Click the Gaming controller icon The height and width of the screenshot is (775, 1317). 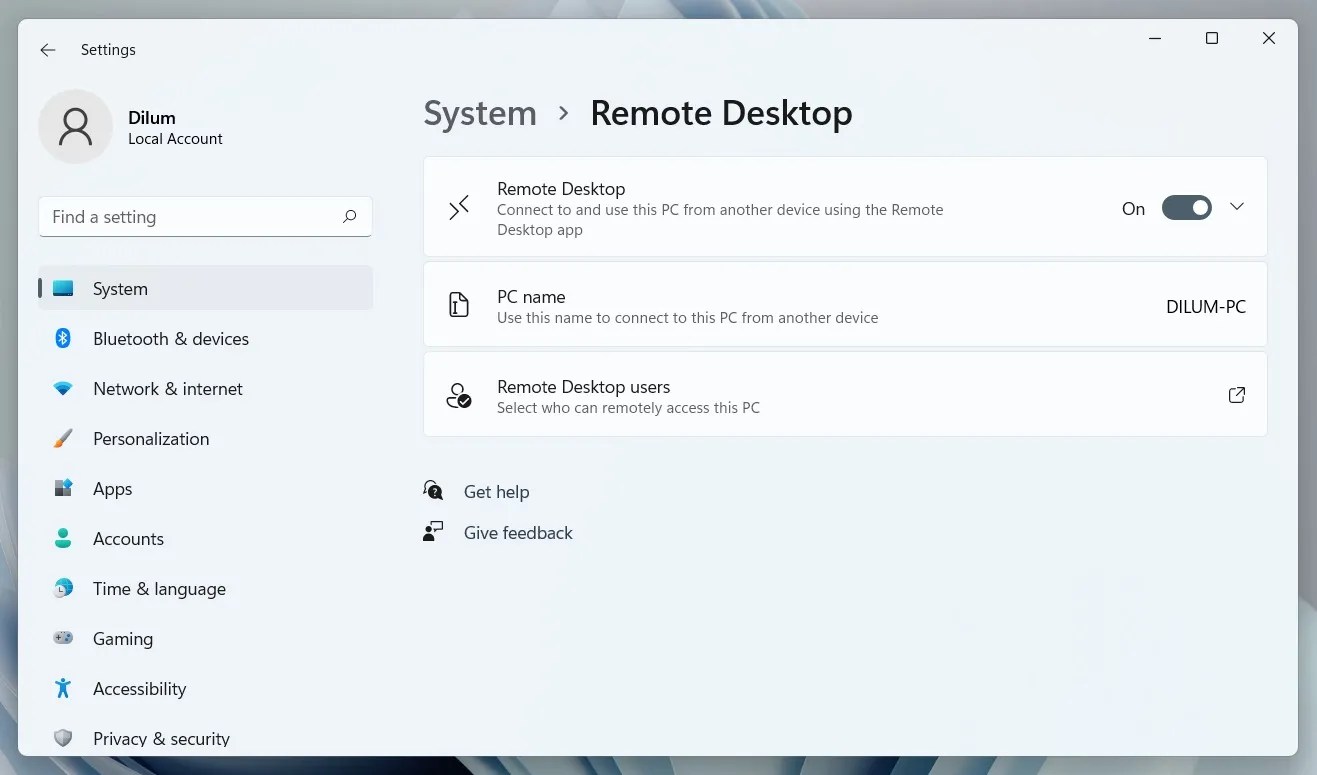click(62, 638)
